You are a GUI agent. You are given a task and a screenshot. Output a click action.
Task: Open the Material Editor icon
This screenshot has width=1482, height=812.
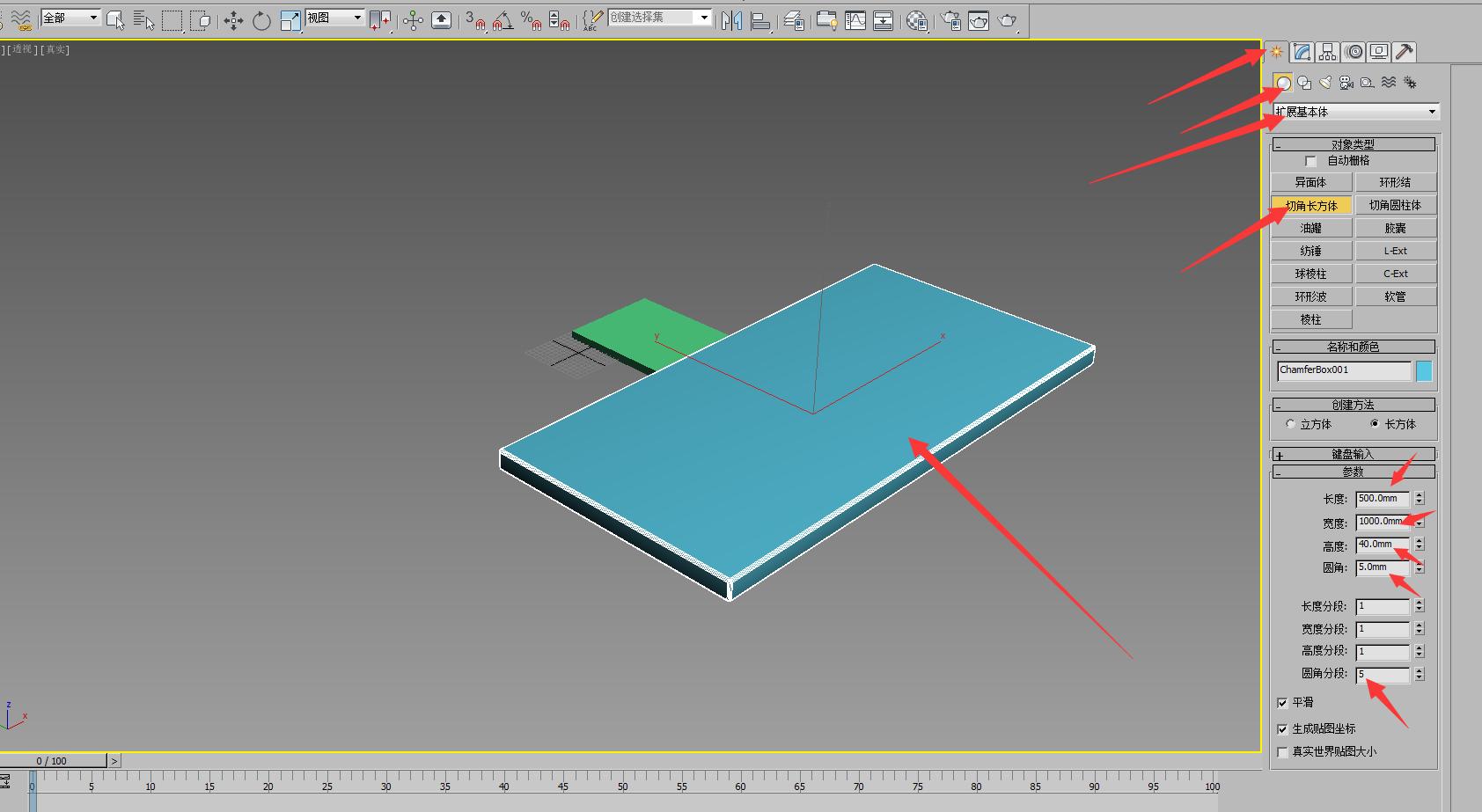click(x=917, y=20)
